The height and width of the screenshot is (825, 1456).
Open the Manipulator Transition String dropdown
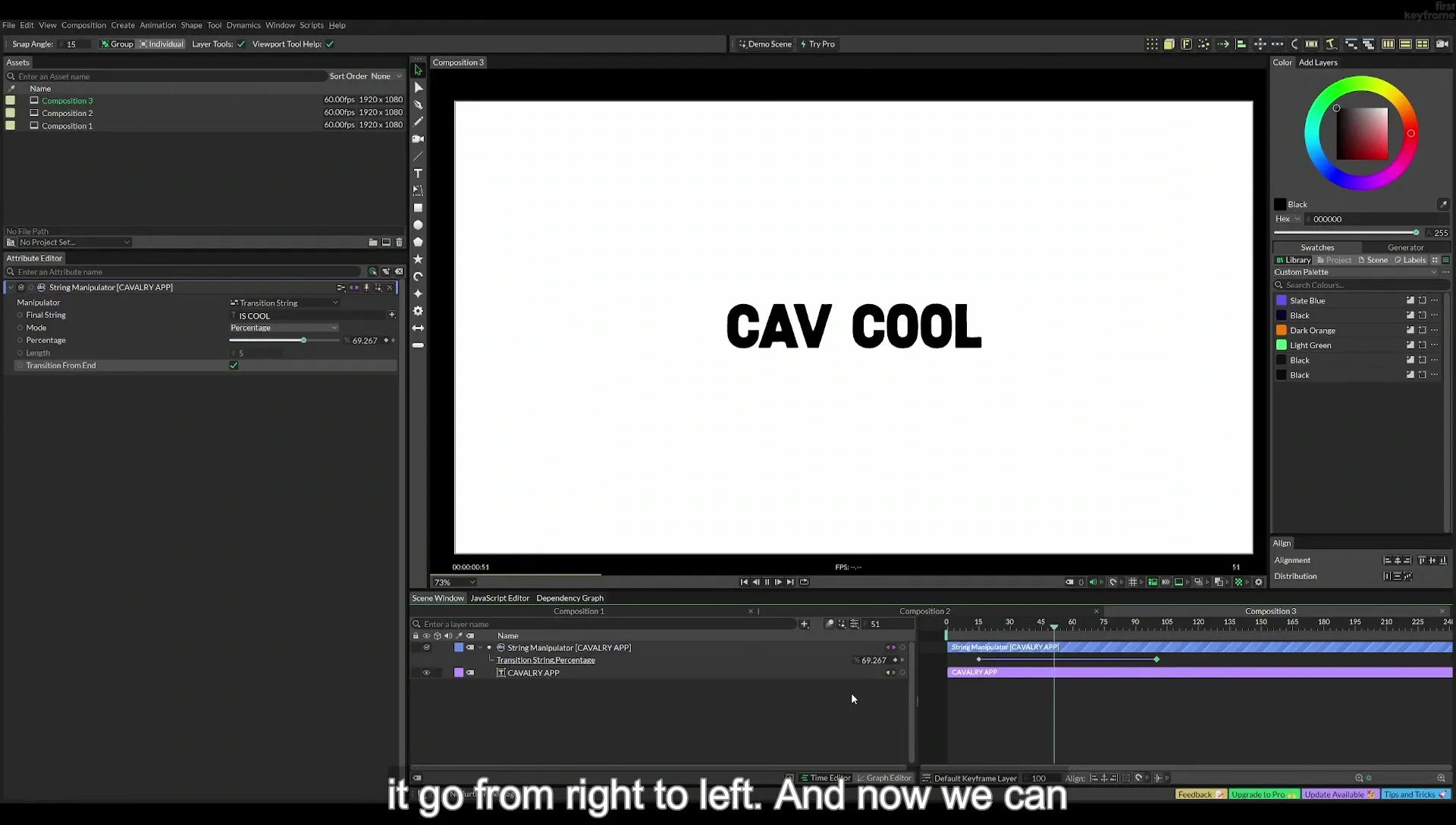coord(284,303)
